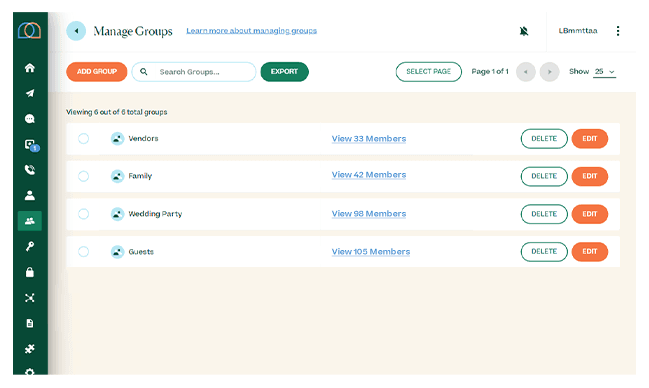Edit the Guests group
Screen dimensions: 649x388
coord(590,252)
